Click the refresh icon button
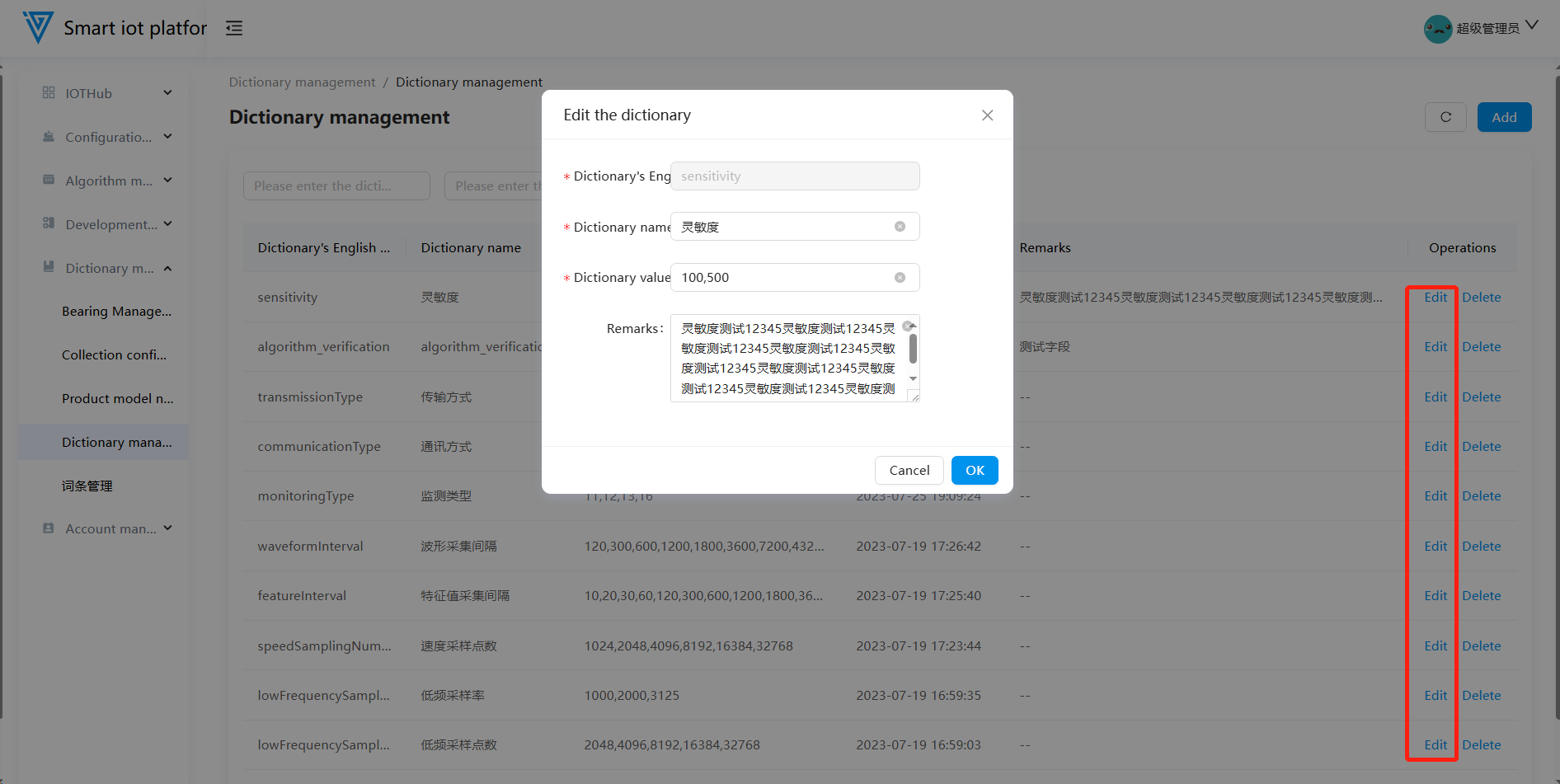 coord(1445,117)
